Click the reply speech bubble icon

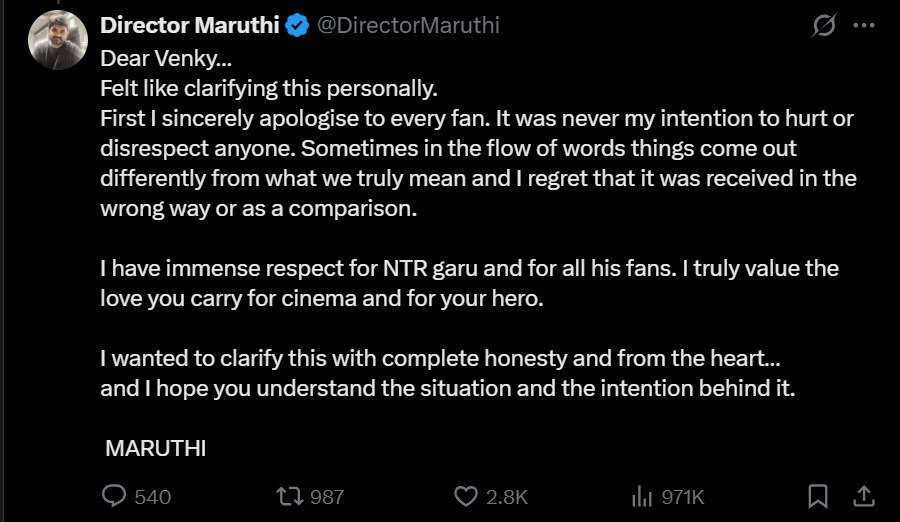coord(115,496)
